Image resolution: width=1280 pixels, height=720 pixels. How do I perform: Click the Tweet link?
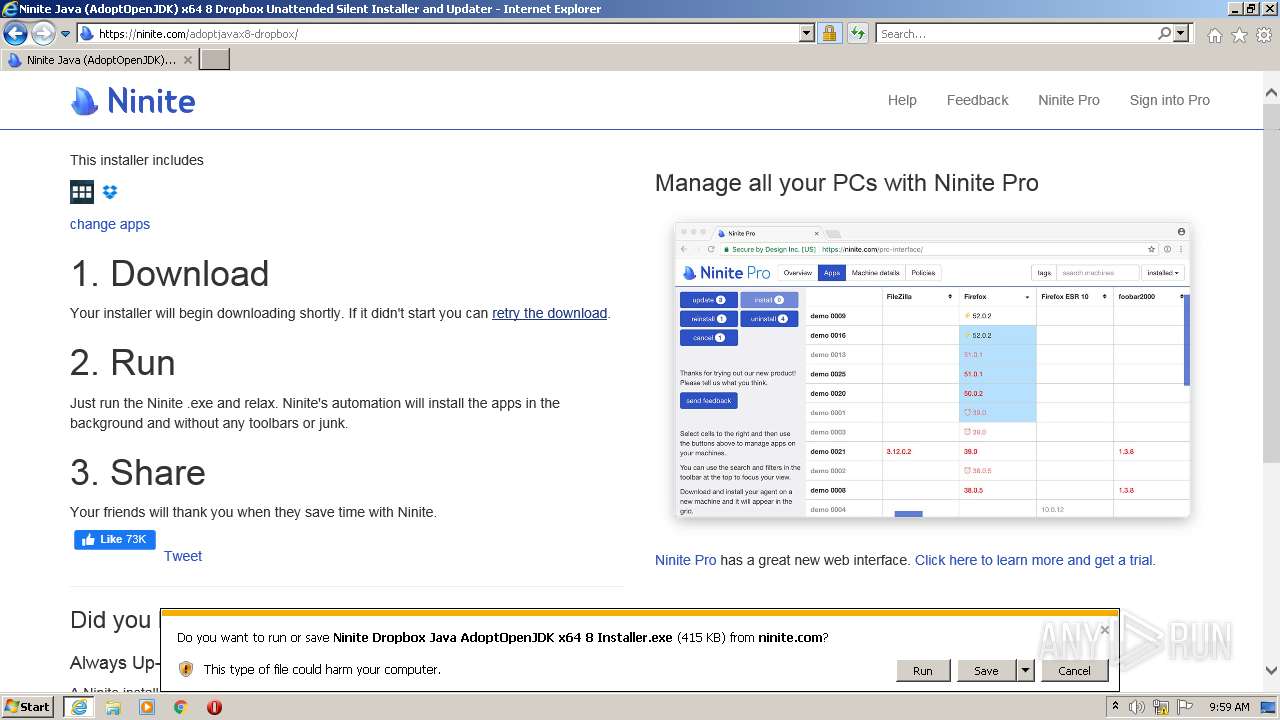[x=183, y=556]
